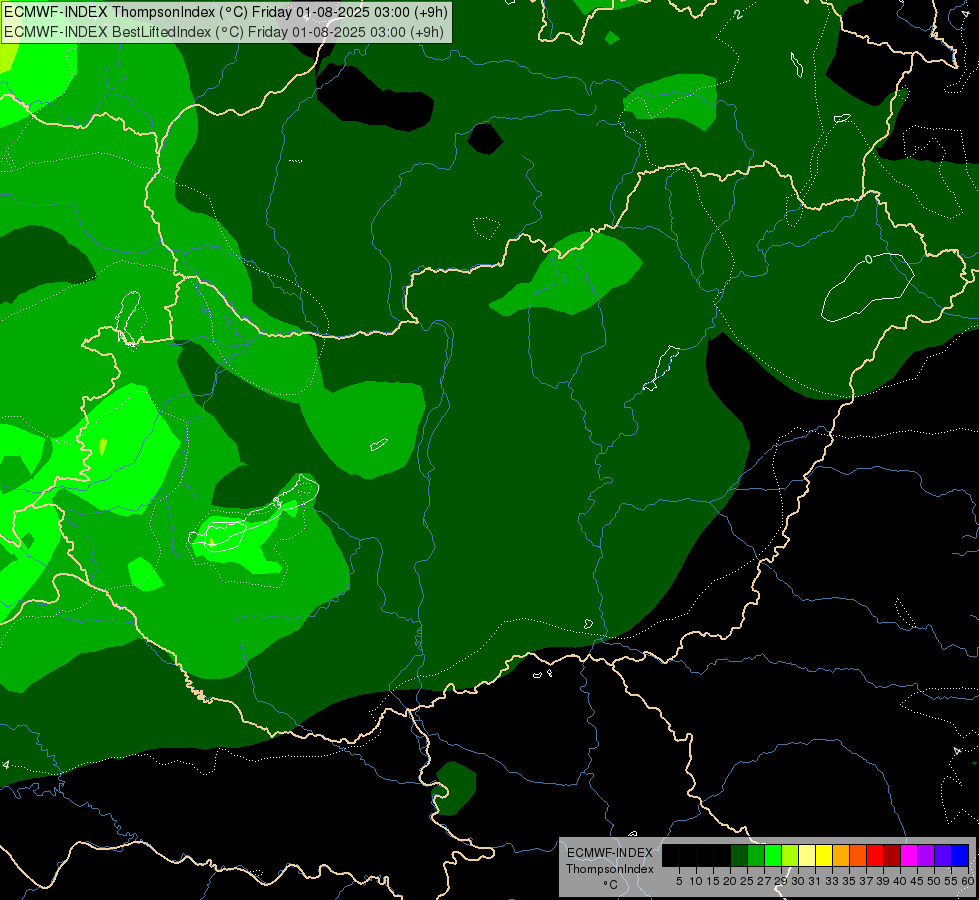Click the dark red 39-40 legend swatch
This screenshot has width=979, height=900.
892,855
